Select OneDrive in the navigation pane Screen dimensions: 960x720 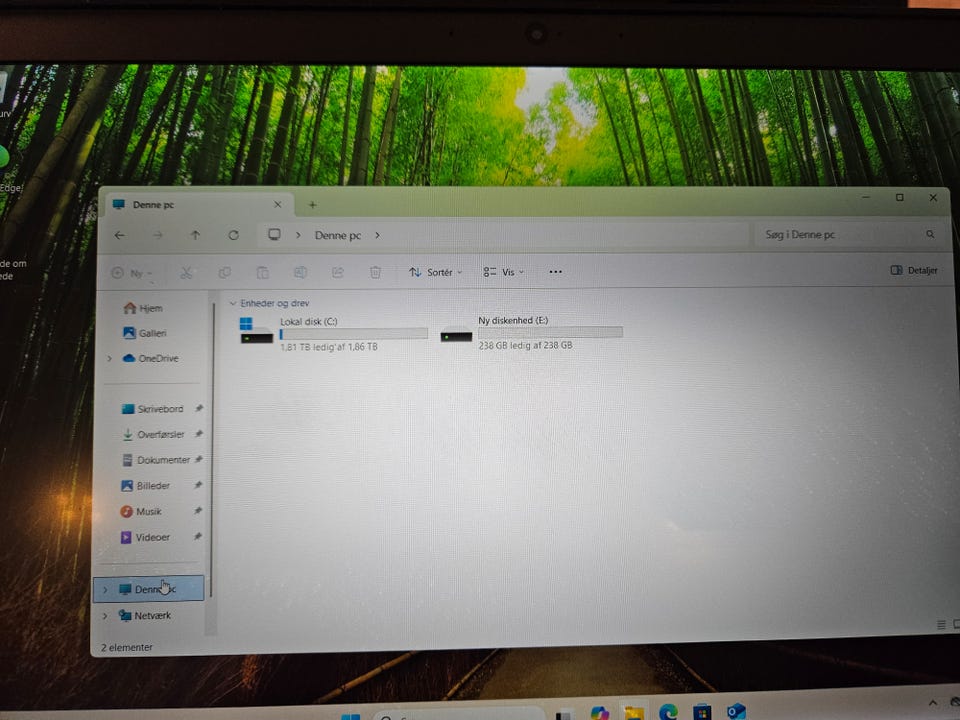[150, 358]
